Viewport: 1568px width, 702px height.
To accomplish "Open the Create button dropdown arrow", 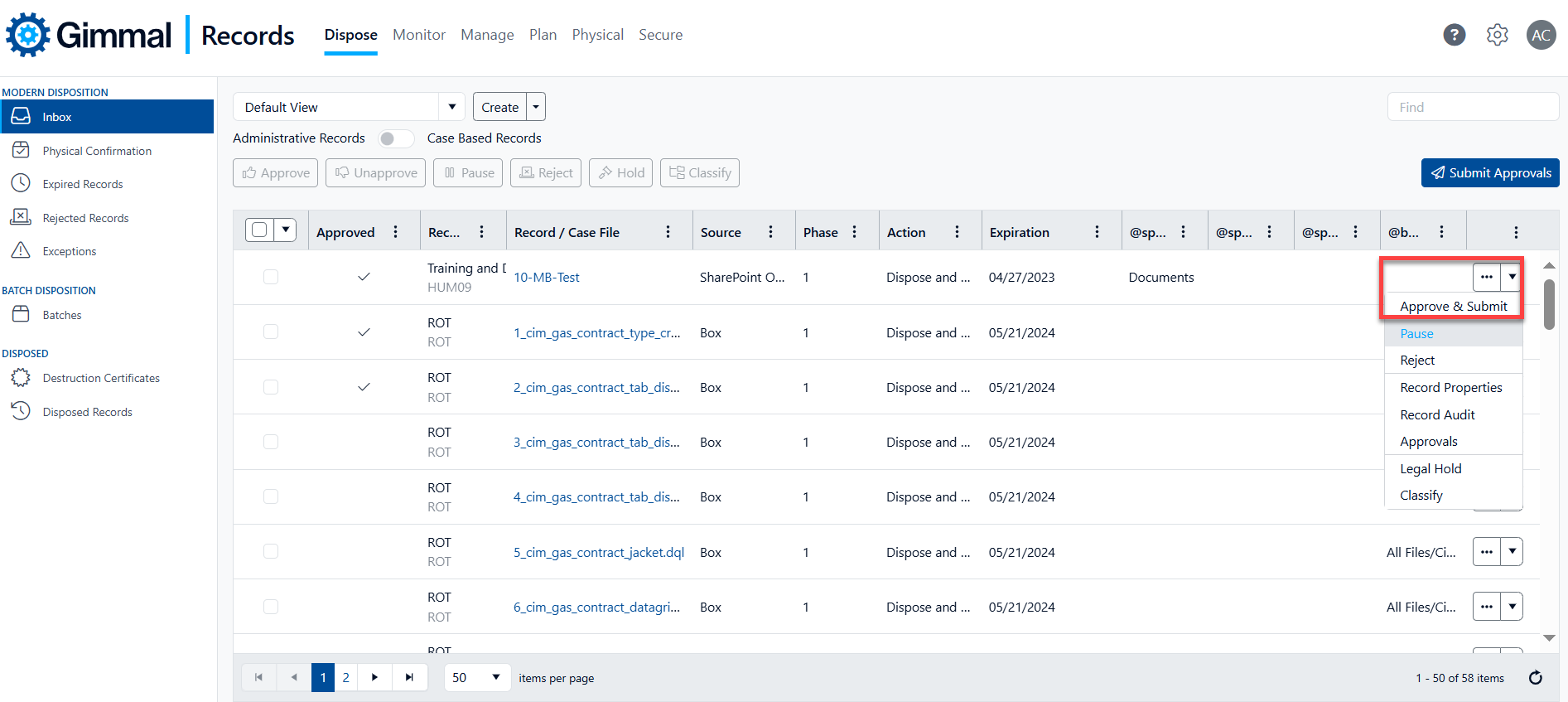I will [x=536, y=107].
